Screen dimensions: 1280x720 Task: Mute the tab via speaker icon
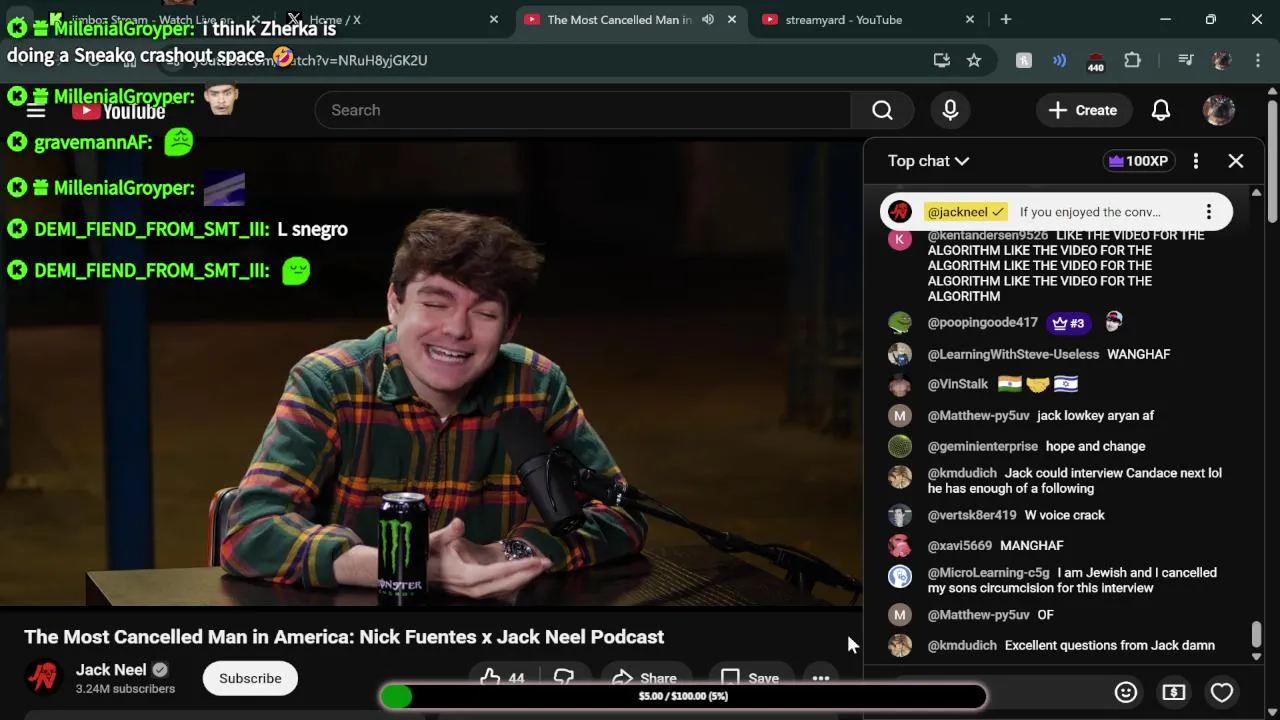click(708, 19)
